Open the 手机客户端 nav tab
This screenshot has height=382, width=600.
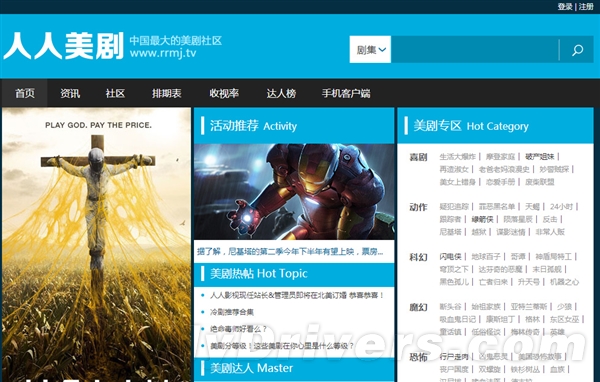pyautogui.click(x=346, y=93)
